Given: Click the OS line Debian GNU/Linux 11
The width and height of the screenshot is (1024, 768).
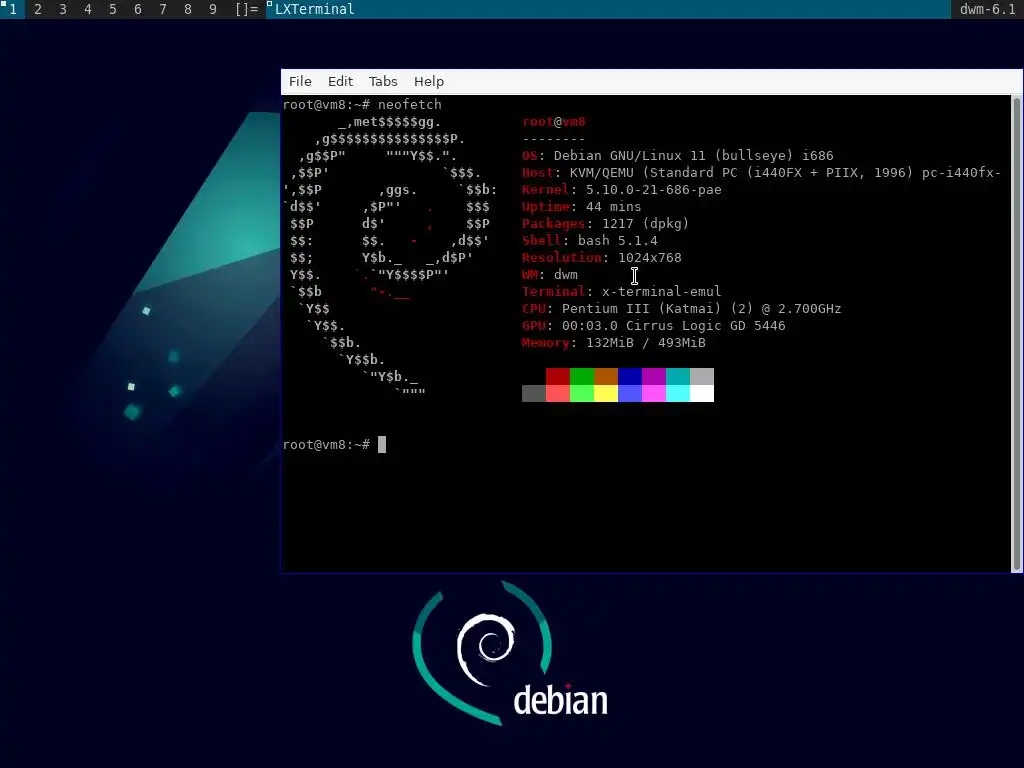Looking at the screenshot, I should [678, 155].
